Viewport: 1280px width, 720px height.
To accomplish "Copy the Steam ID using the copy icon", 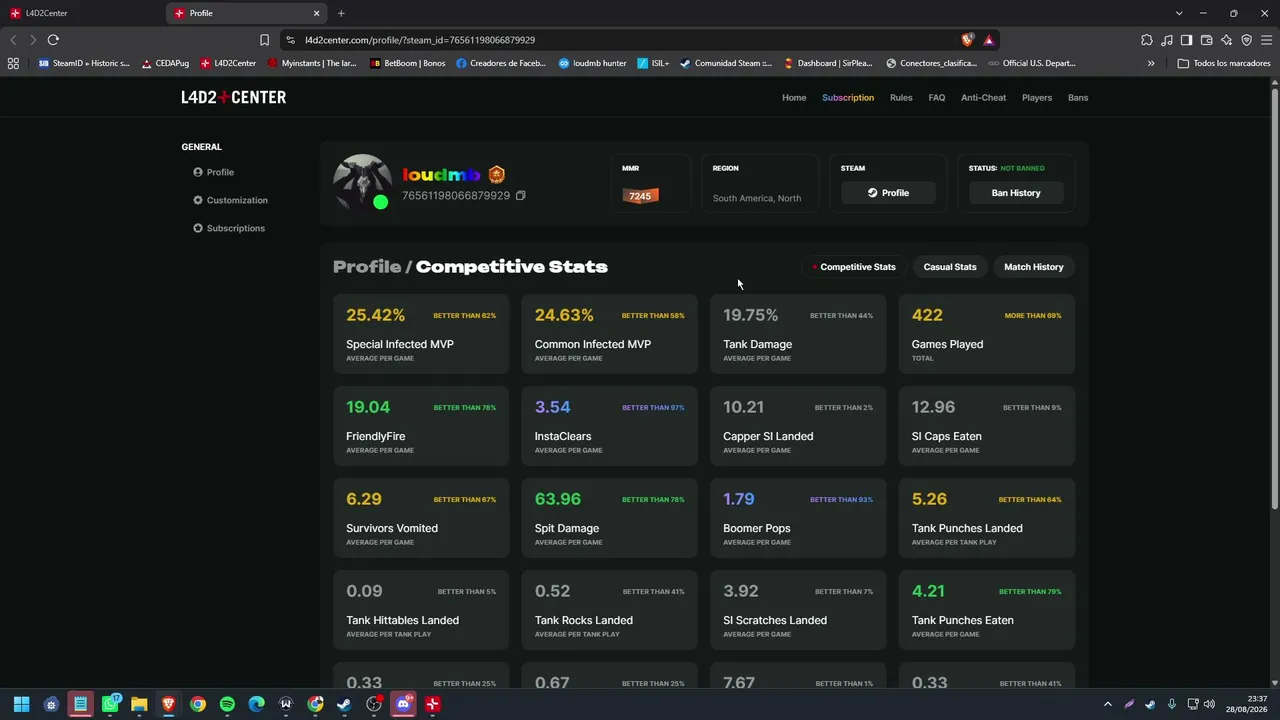I will 520,196.
